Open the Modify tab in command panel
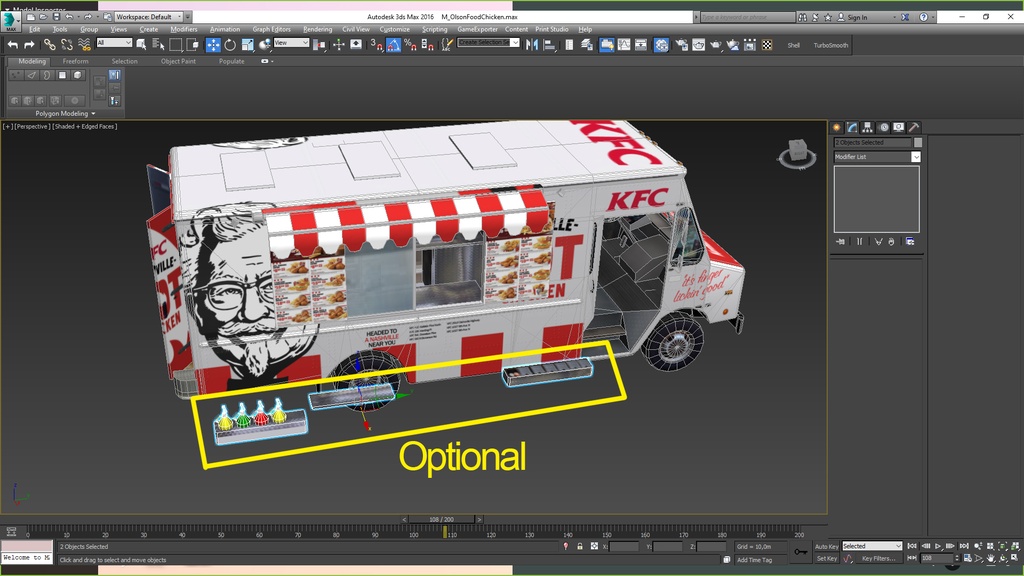The height and width of the screenshot is (576, 1024). tap(852, 127)
